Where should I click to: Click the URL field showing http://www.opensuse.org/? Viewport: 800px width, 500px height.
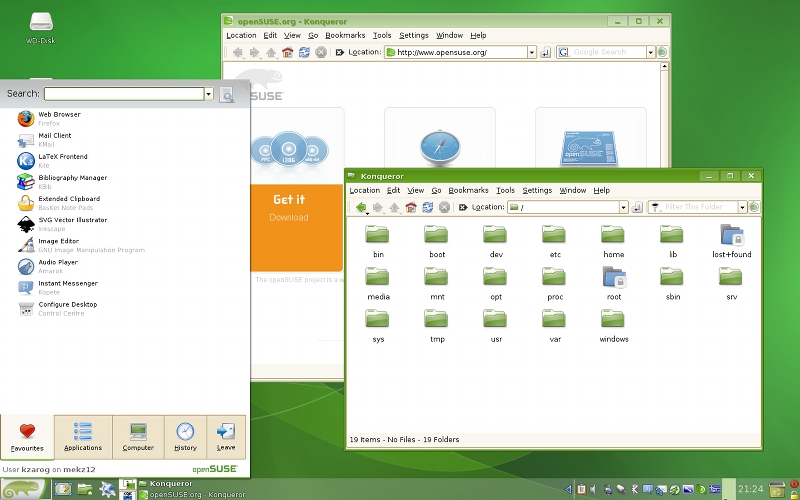(x=456, y=52)
